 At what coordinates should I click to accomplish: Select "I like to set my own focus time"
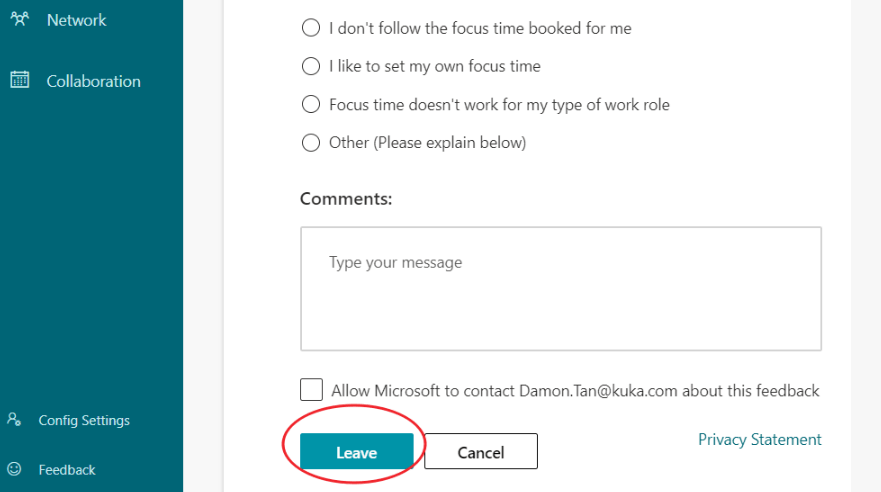311,66
